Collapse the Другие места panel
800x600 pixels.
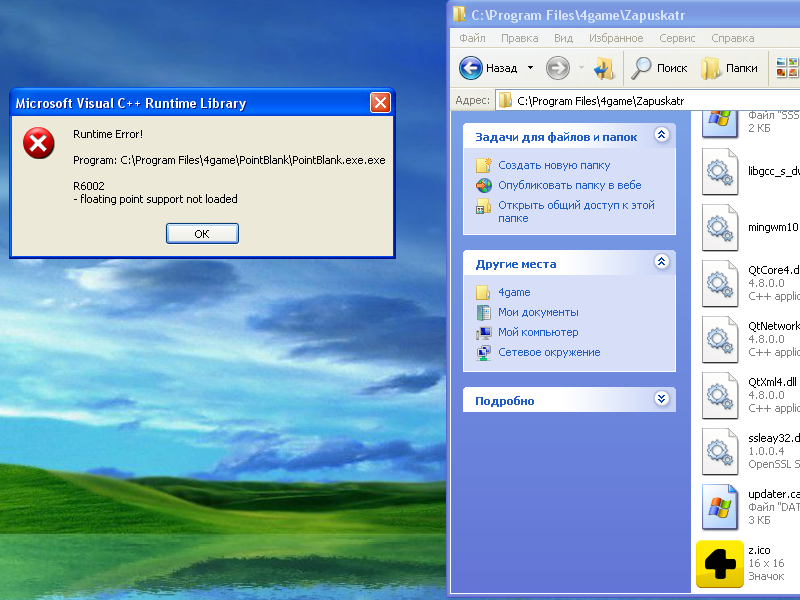(x=661, y=262)
